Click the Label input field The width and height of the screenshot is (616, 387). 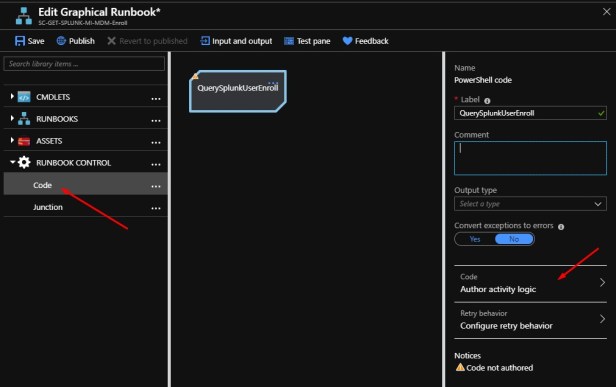pyautogui.click(x=530, y=113)
